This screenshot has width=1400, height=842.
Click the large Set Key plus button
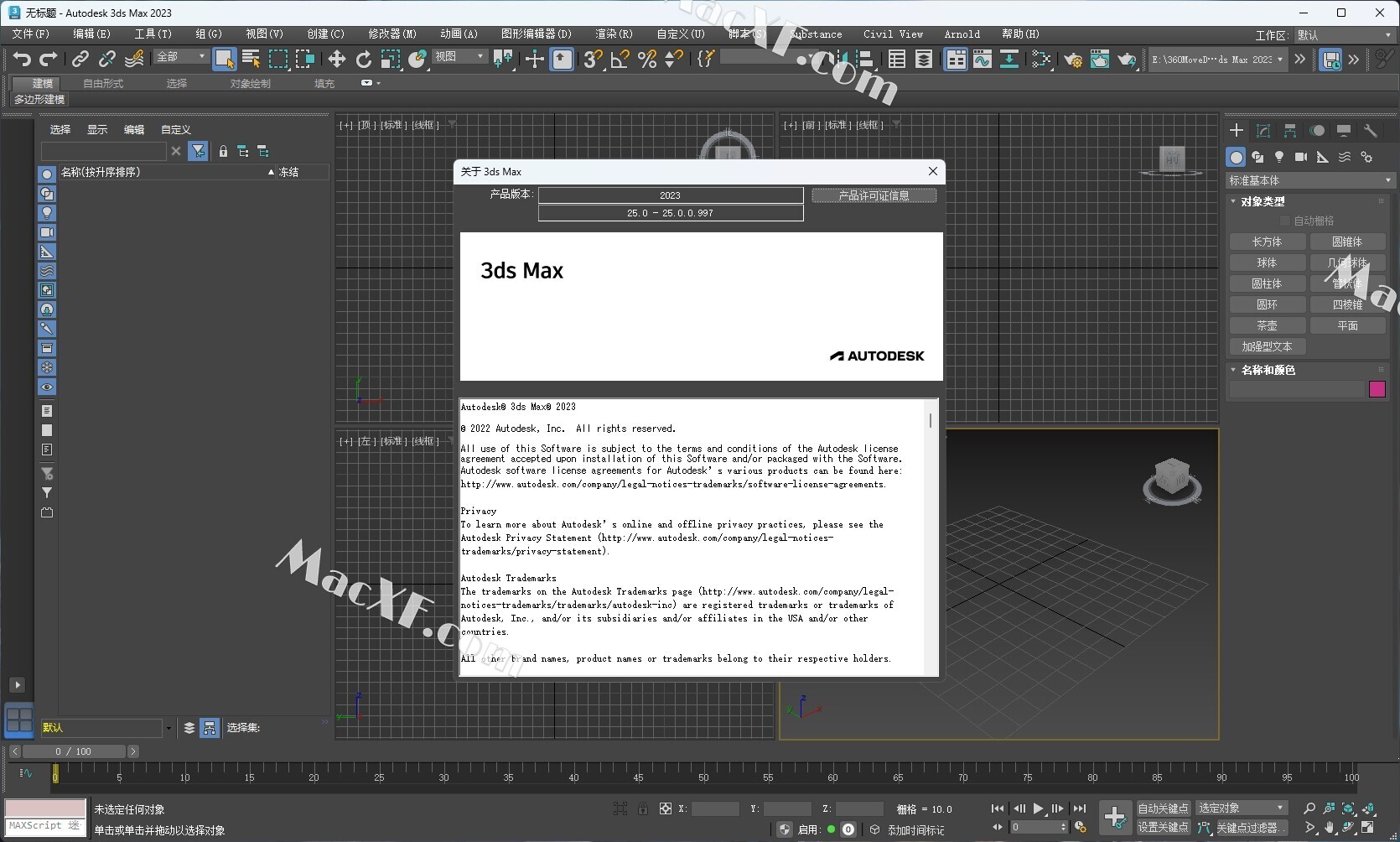pos(1114,817)
